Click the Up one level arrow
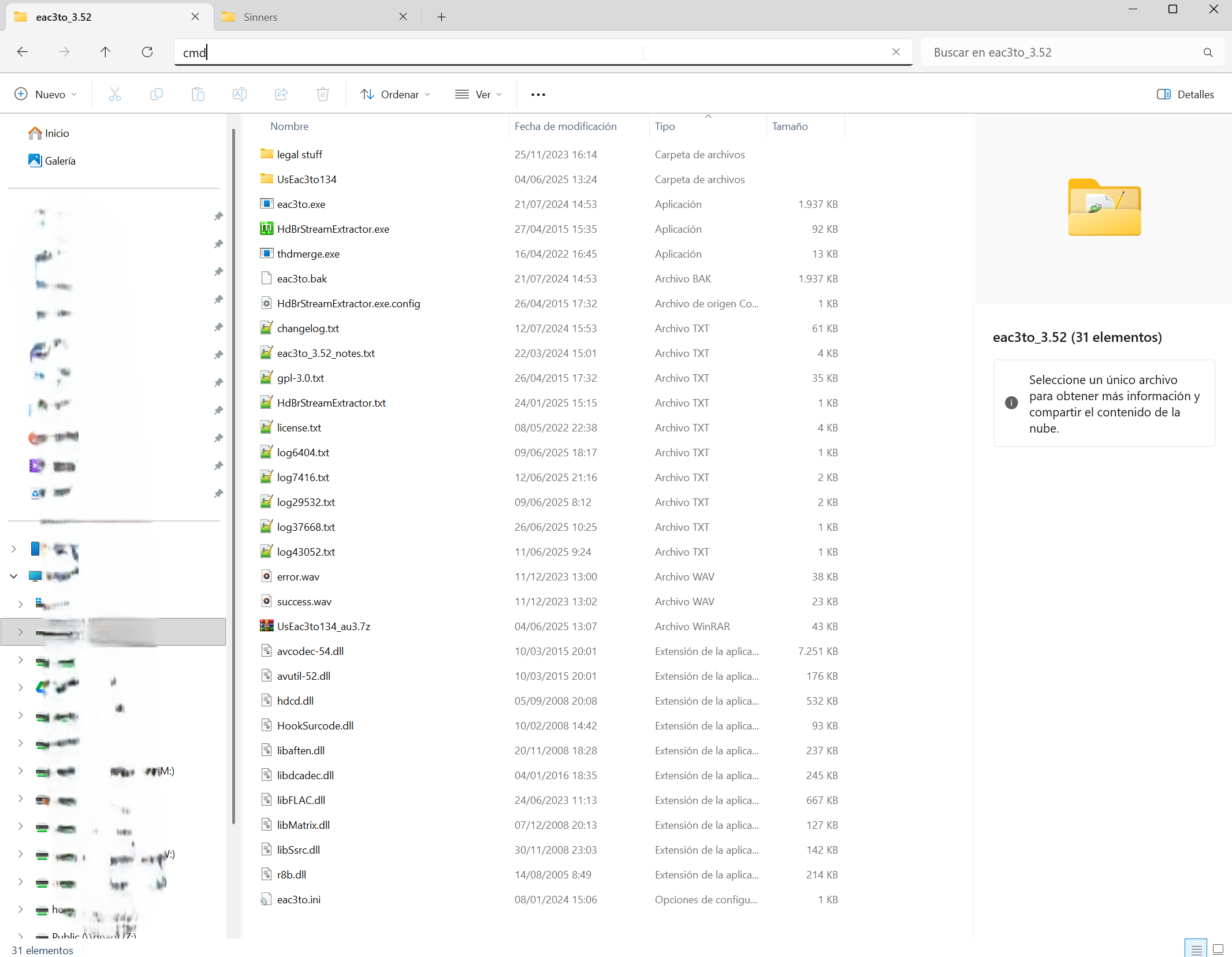 (105, 52)
